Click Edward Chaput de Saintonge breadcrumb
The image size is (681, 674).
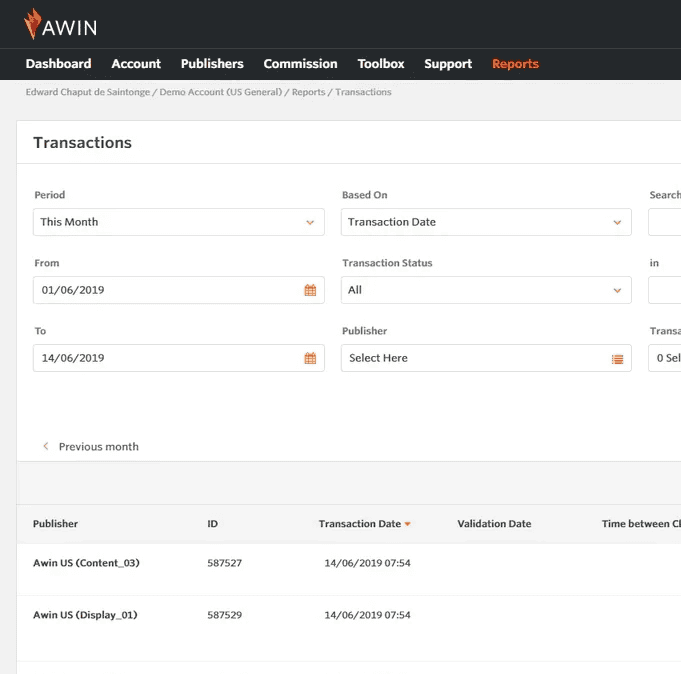tap(87, 92)
